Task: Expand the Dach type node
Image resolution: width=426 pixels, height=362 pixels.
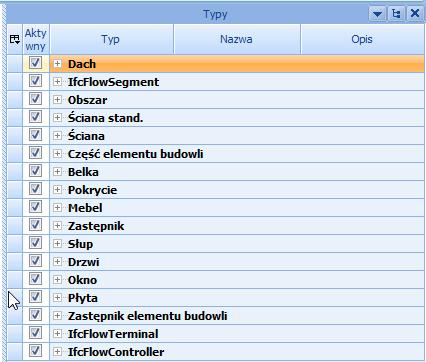Action: coord(57,64)
